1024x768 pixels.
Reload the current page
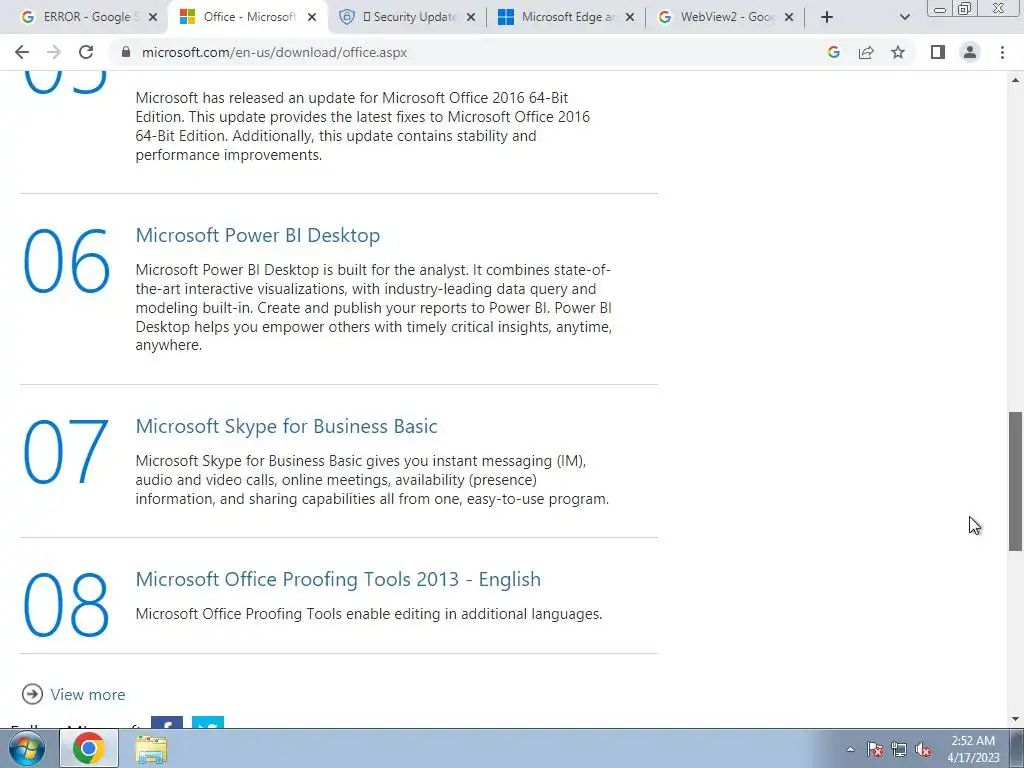coord(86,52)
